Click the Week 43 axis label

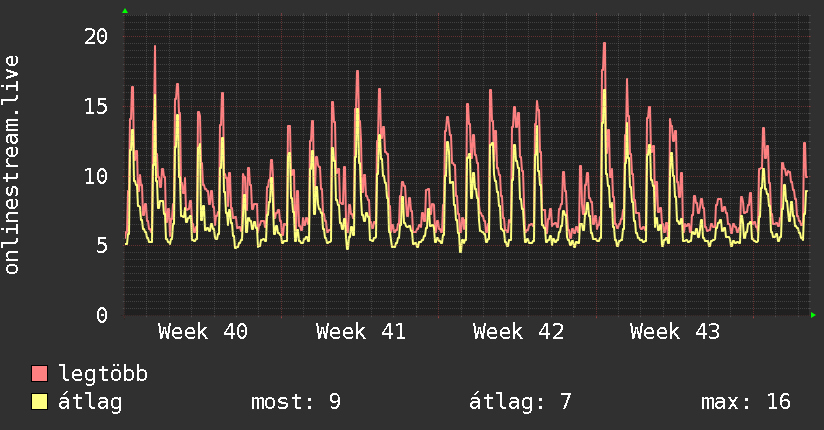click(x=675, y=332)
